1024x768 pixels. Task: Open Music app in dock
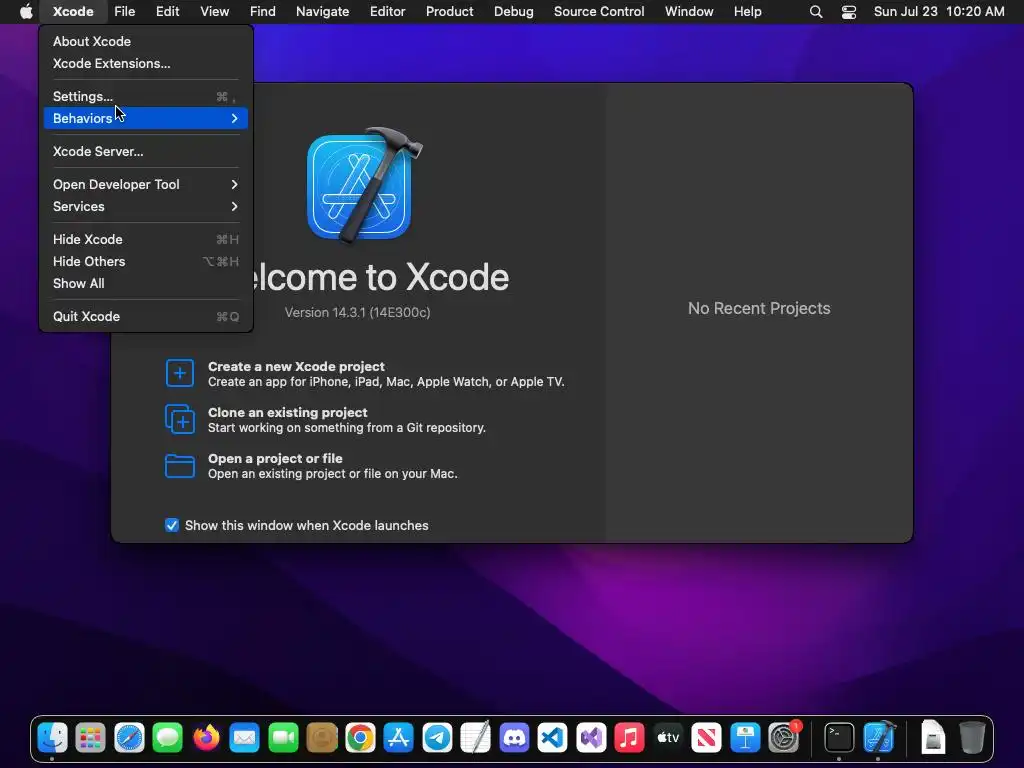tap(630, 738)
